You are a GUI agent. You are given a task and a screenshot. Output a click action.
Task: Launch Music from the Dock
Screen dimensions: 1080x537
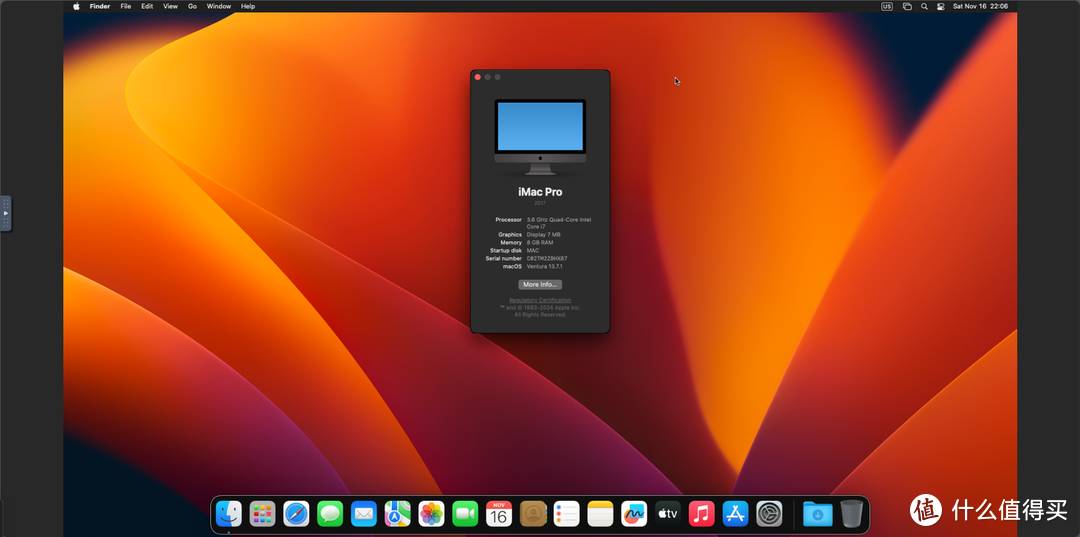tap(701, 514)
